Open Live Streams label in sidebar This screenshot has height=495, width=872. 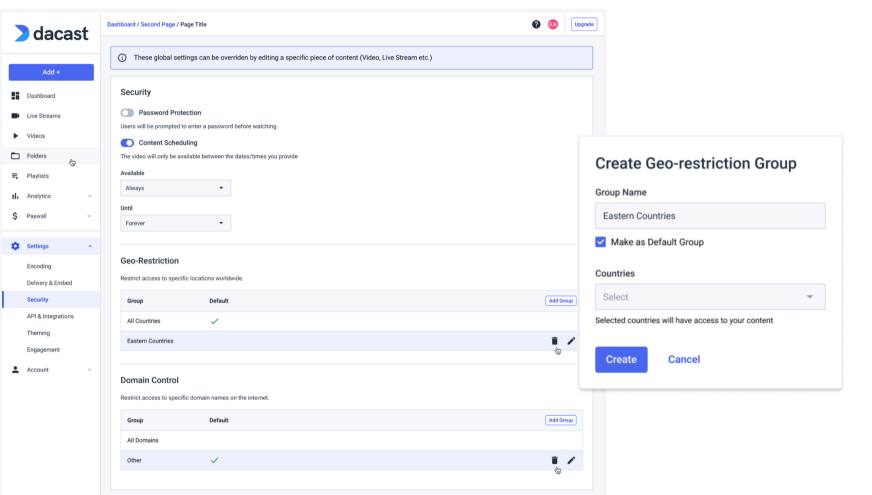pos(44,116)
